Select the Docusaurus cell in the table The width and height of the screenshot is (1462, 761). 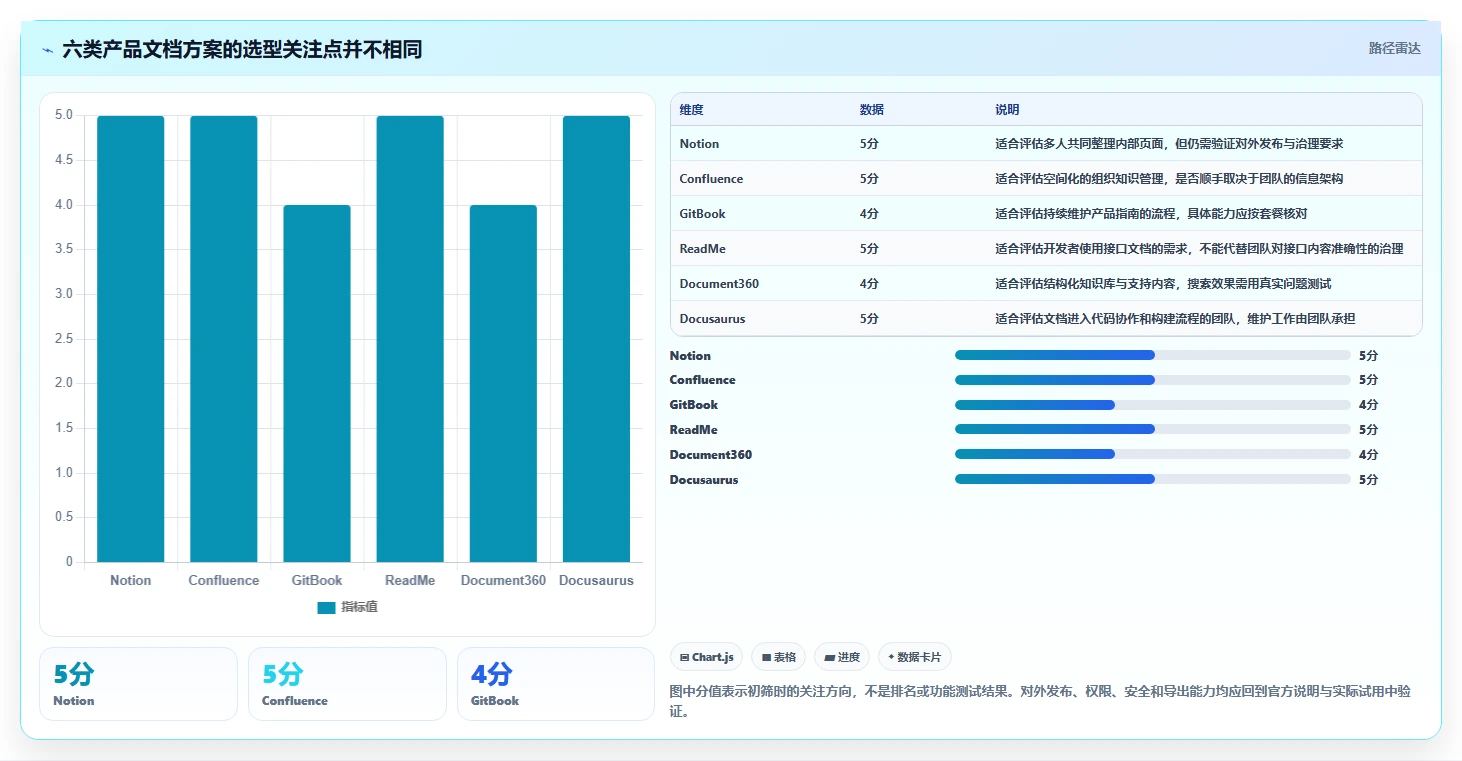(x=712, y=319)
